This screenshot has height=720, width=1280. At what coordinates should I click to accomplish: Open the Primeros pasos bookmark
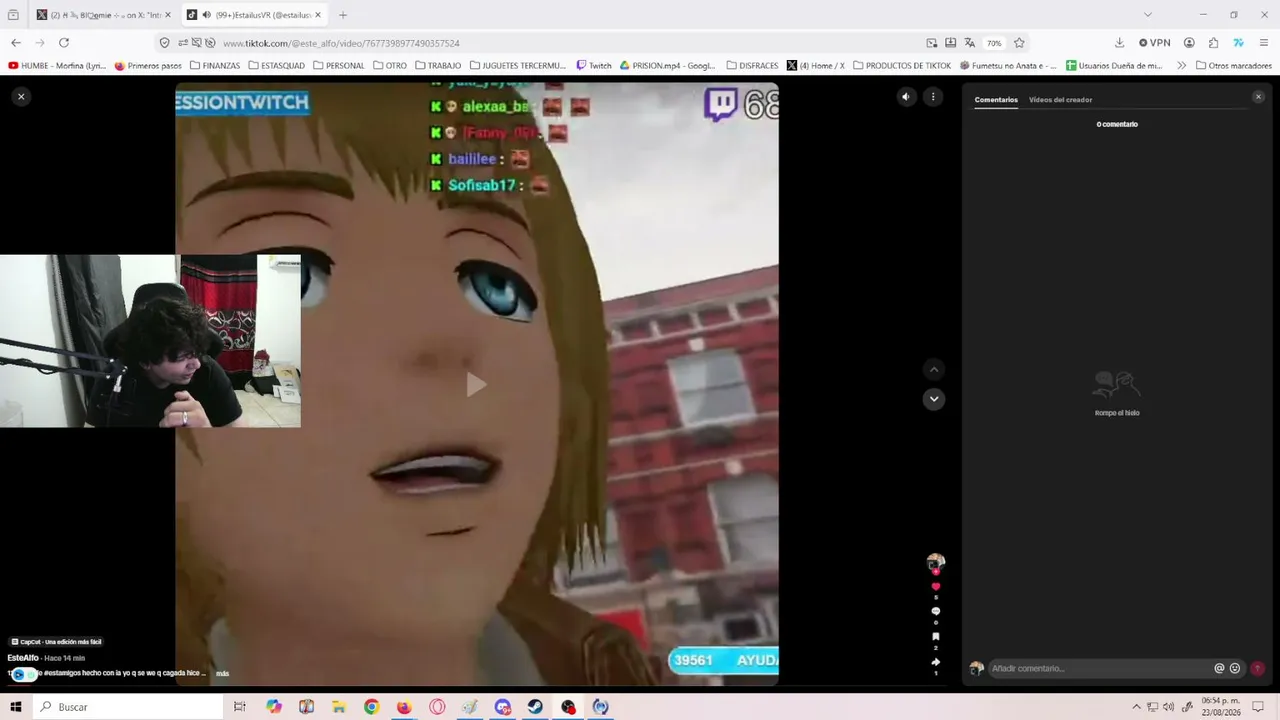[148, 66]
